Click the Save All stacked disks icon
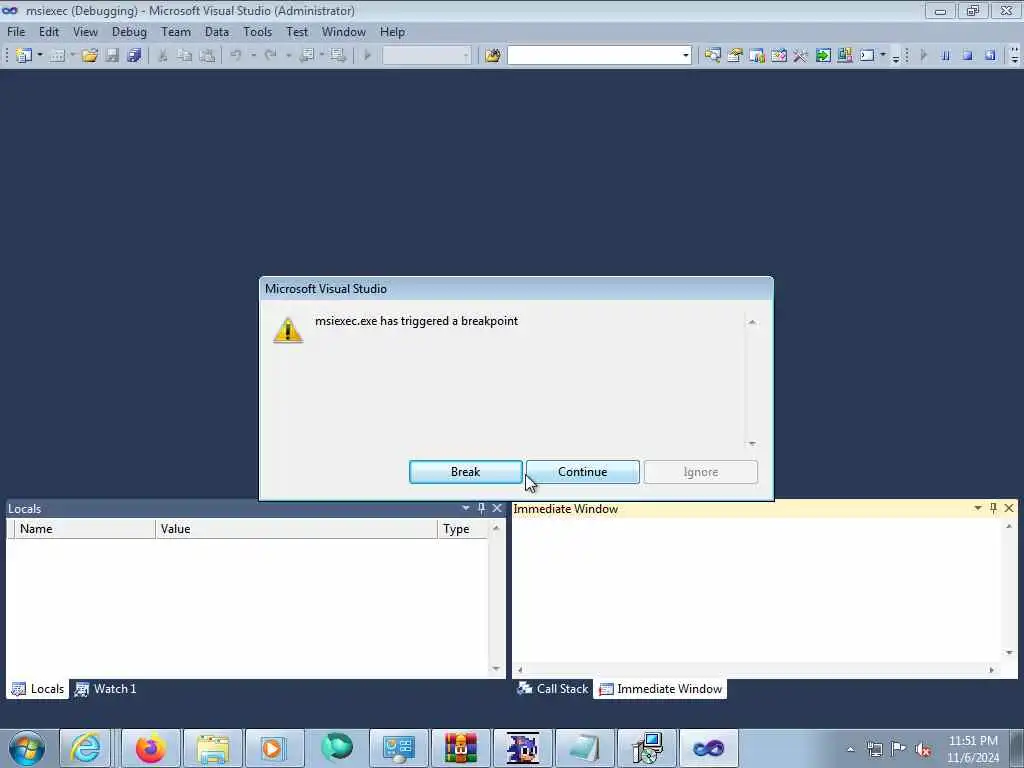Screen dimensions: 1024x768 coord(135,56)
